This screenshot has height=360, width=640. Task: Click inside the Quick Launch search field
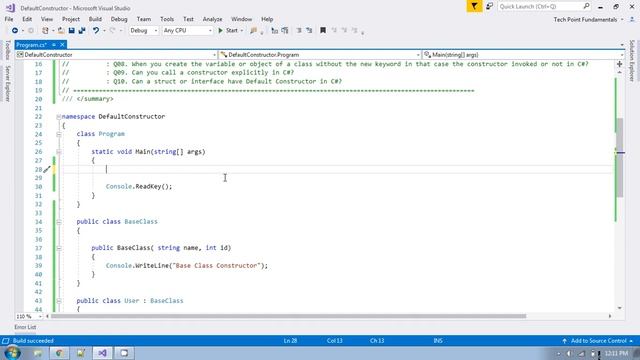point(540,6)
